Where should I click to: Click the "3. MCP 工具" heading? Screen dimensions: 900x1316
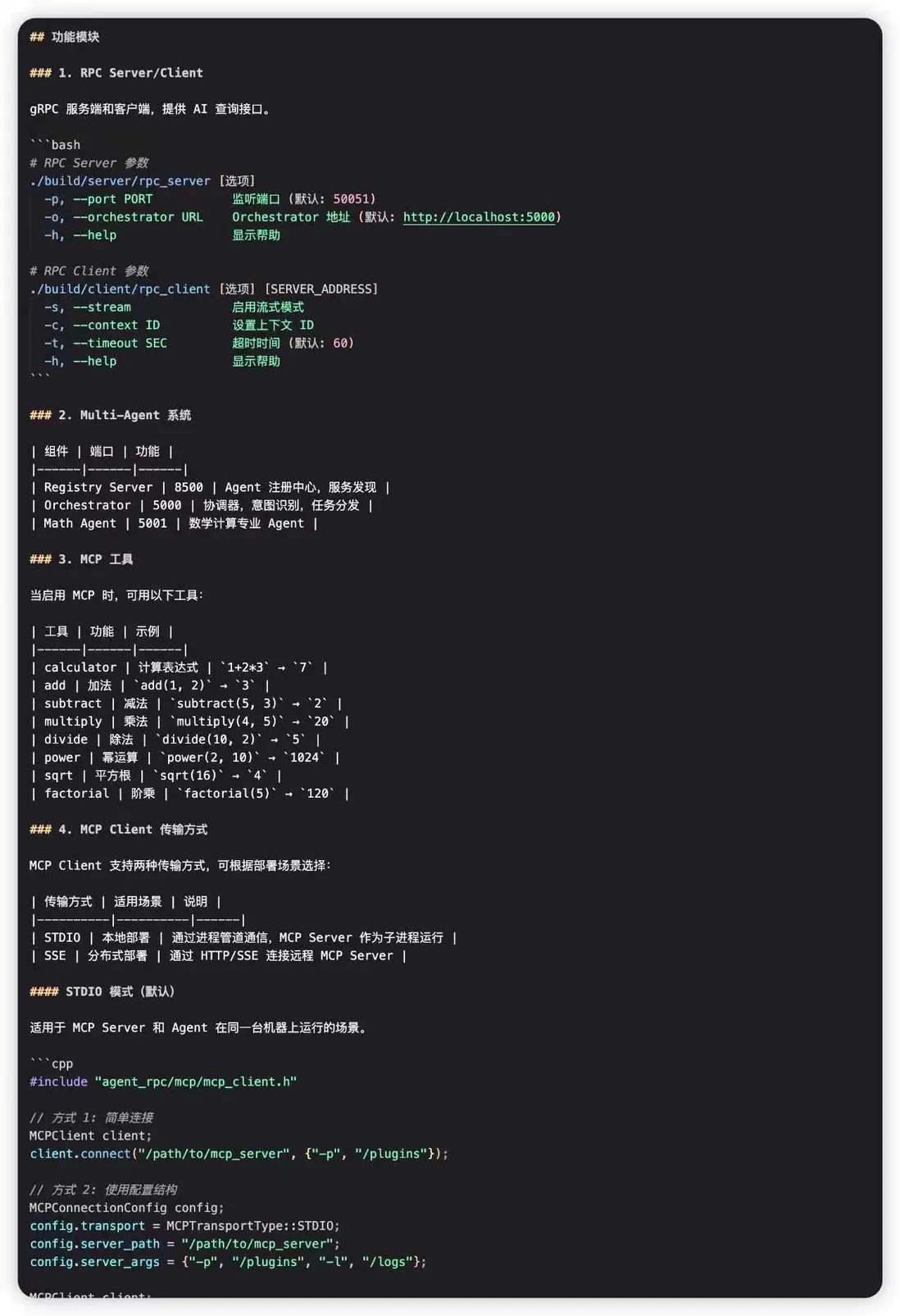tap(95, 560)
